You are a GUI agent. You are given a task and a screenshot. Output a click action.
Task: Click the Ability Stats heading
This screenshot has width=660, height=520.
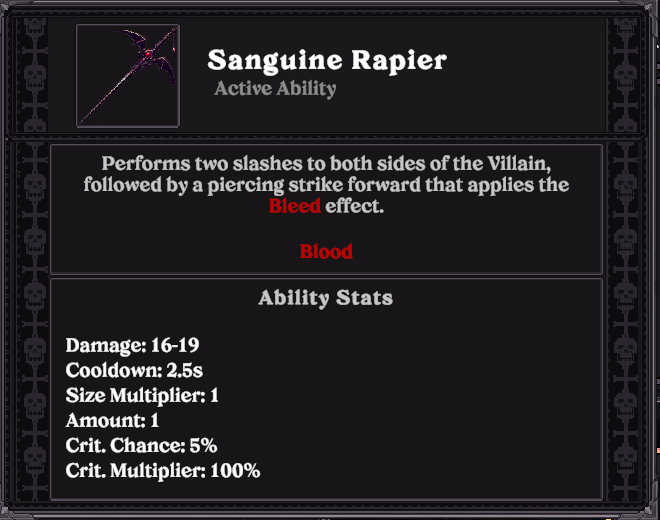pos(326,298)
